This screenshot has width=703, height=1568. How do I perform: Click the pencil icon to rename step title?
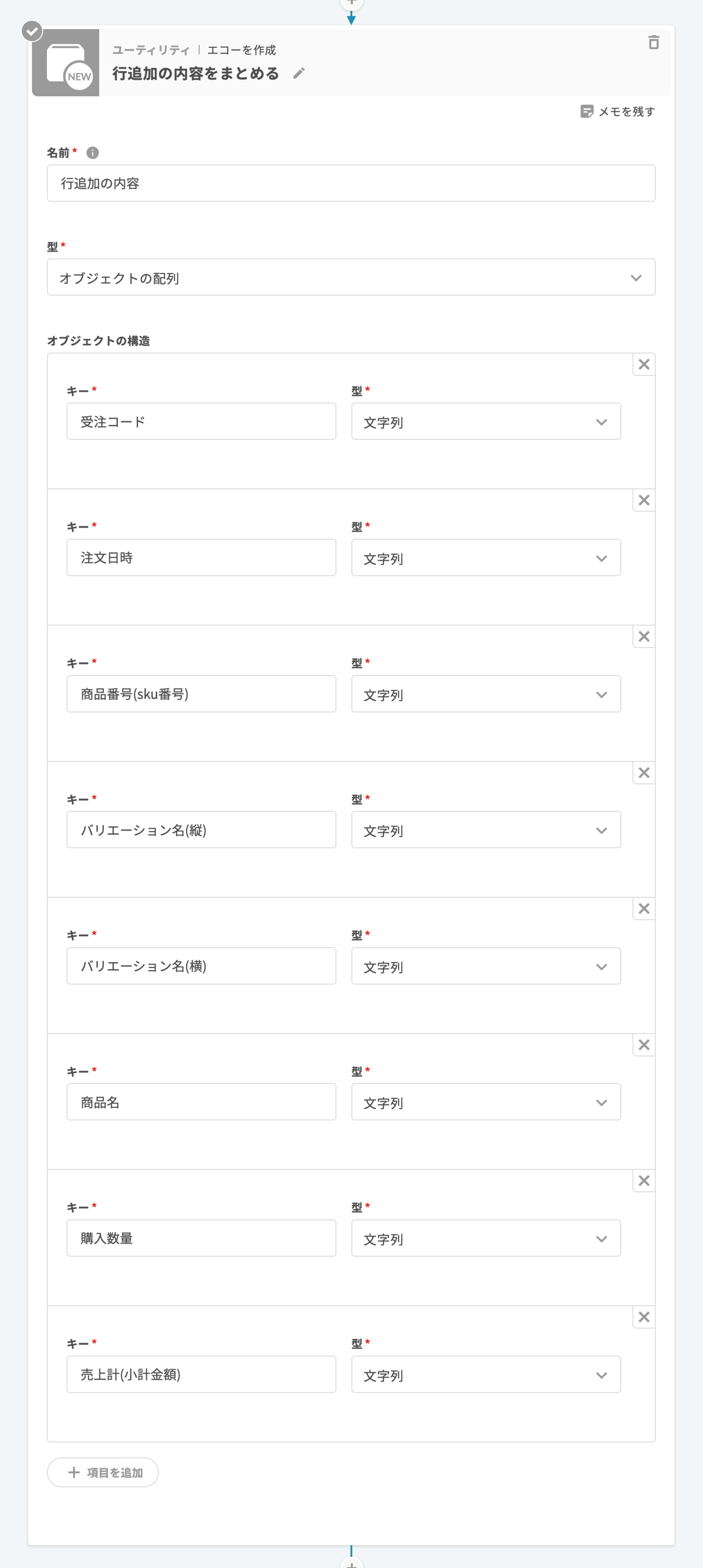[x=299, y=74]
